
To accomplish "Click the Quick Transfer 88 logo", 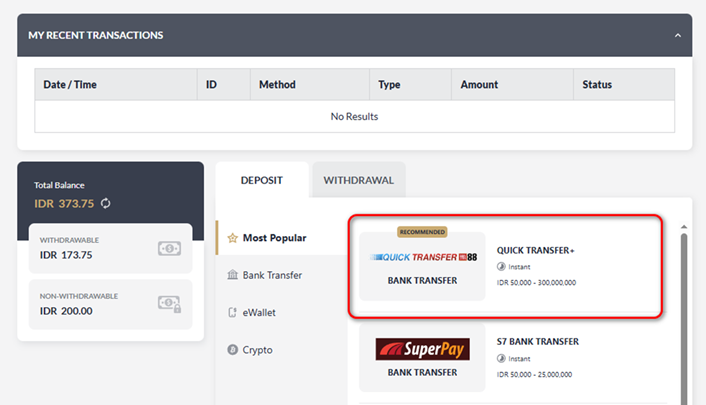I will [x=422, y=257].
